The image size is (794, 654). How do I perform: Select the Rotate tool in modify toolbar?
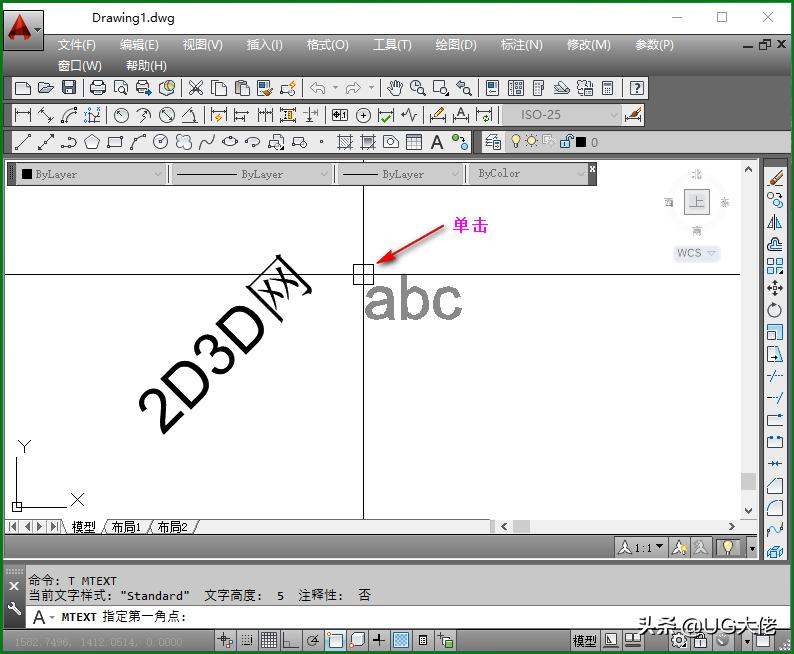pos(775,310)
